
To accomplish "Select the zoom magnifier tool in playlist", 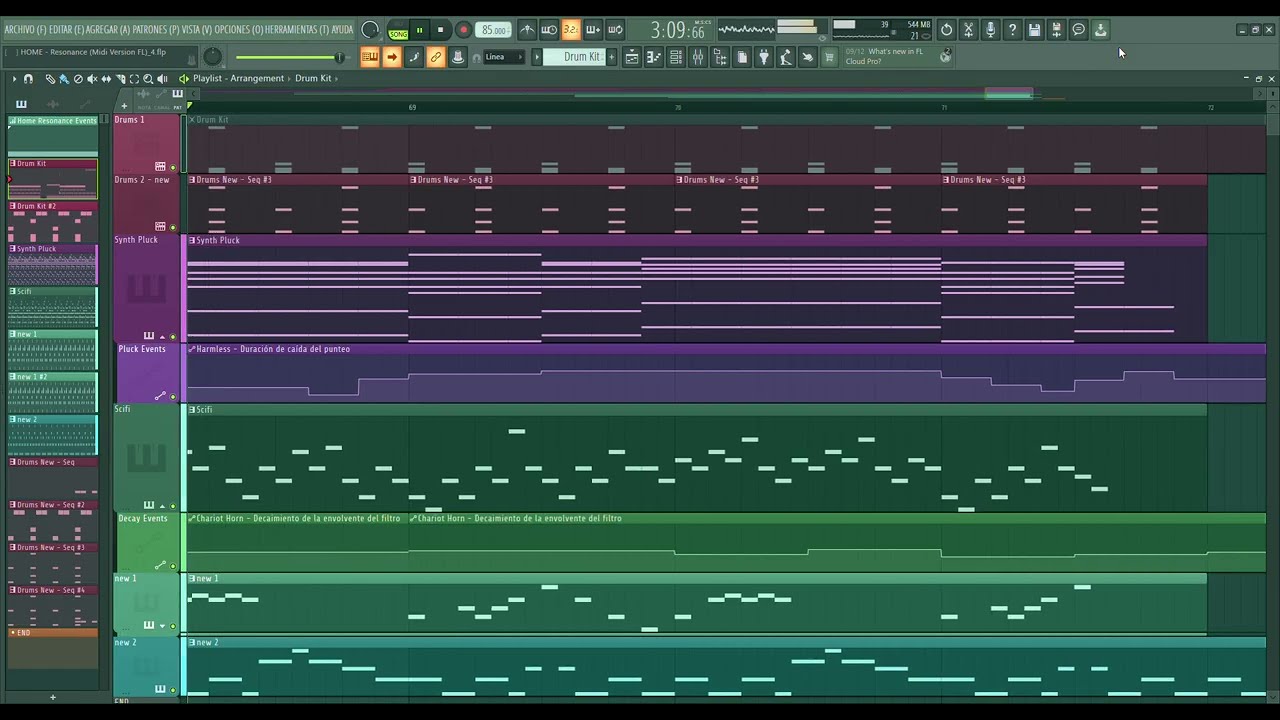I will tap(148, 78).
